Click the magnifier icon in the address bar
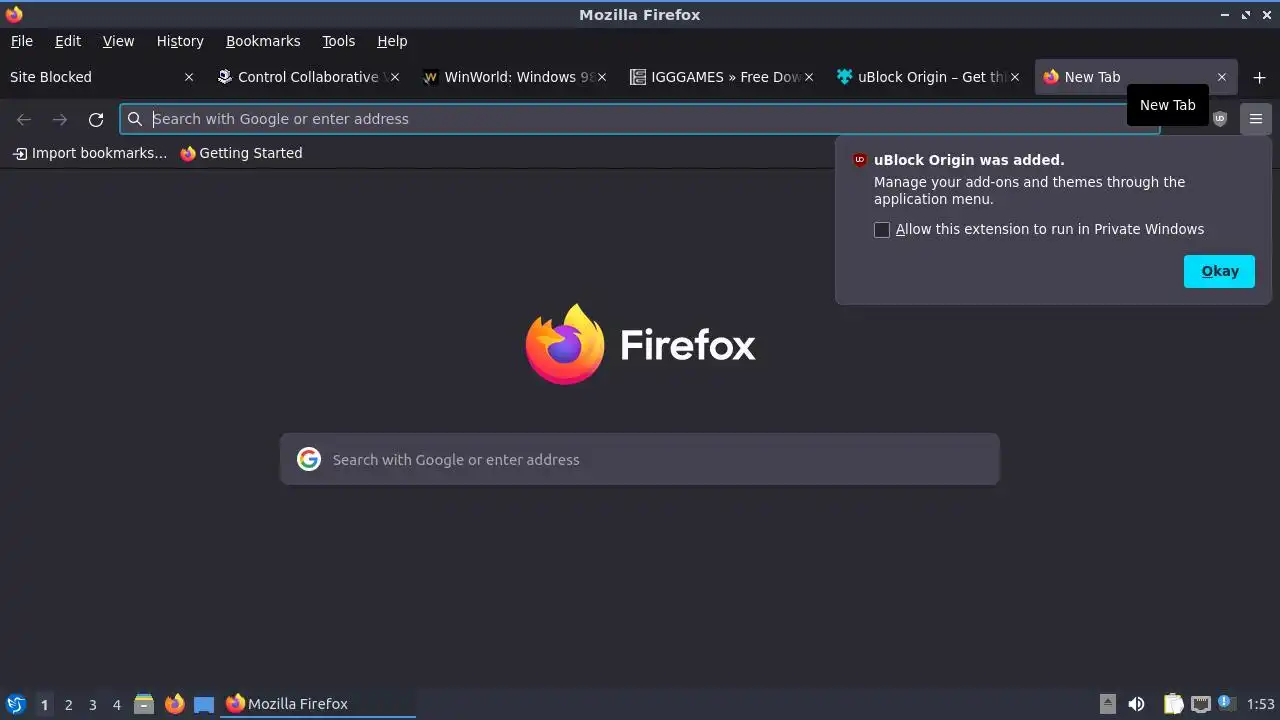Viewport: 1280px width, 720px height. pos(135,119)
